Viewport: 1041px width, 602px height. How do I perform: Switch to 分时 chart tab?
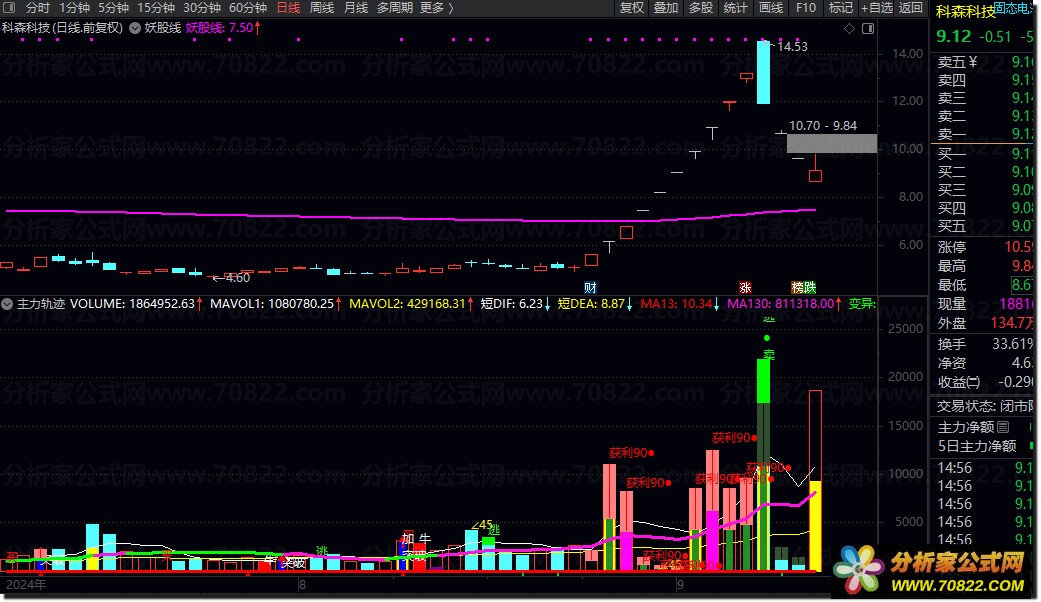pyautogui.click(x=37, y=8)
